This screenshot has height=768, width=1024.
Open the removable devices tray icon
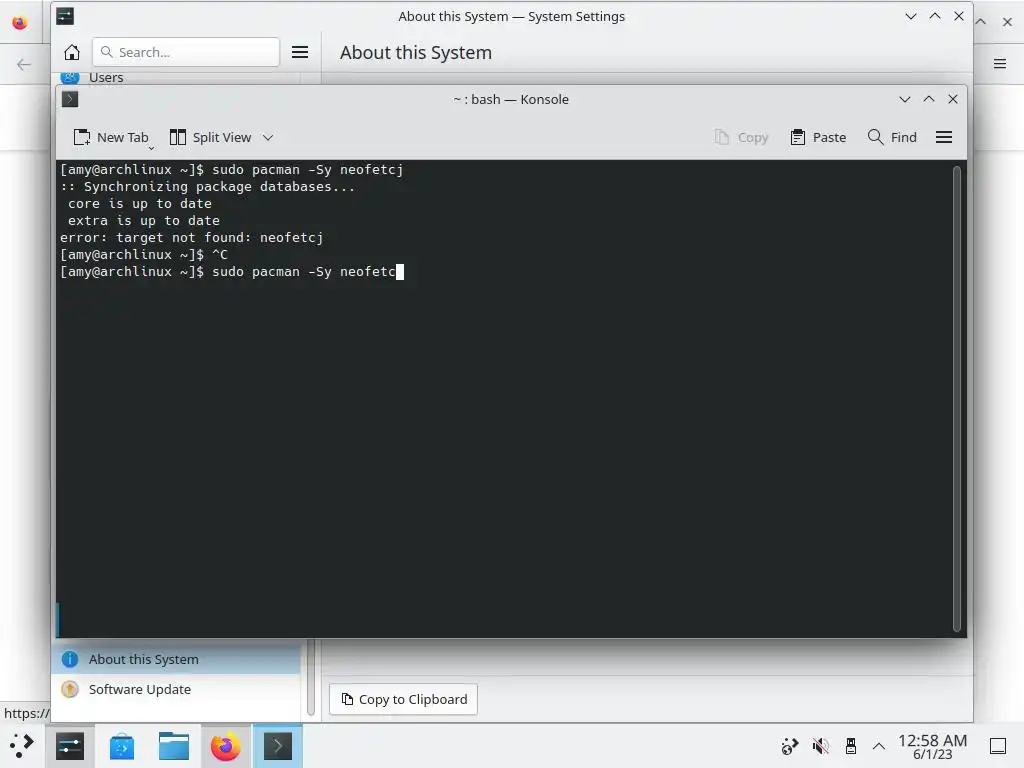[850, 746]
